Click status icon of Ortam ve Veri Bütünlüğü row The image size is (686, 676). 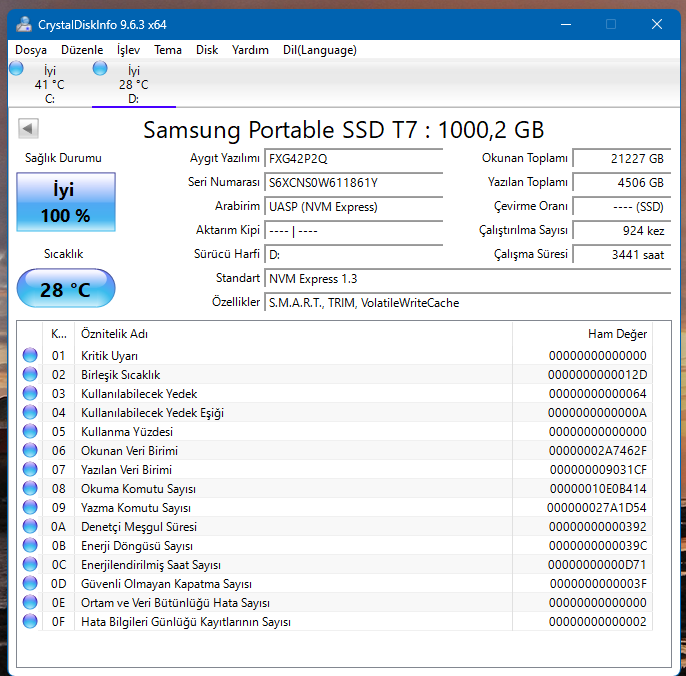click(x=30, y=602)
